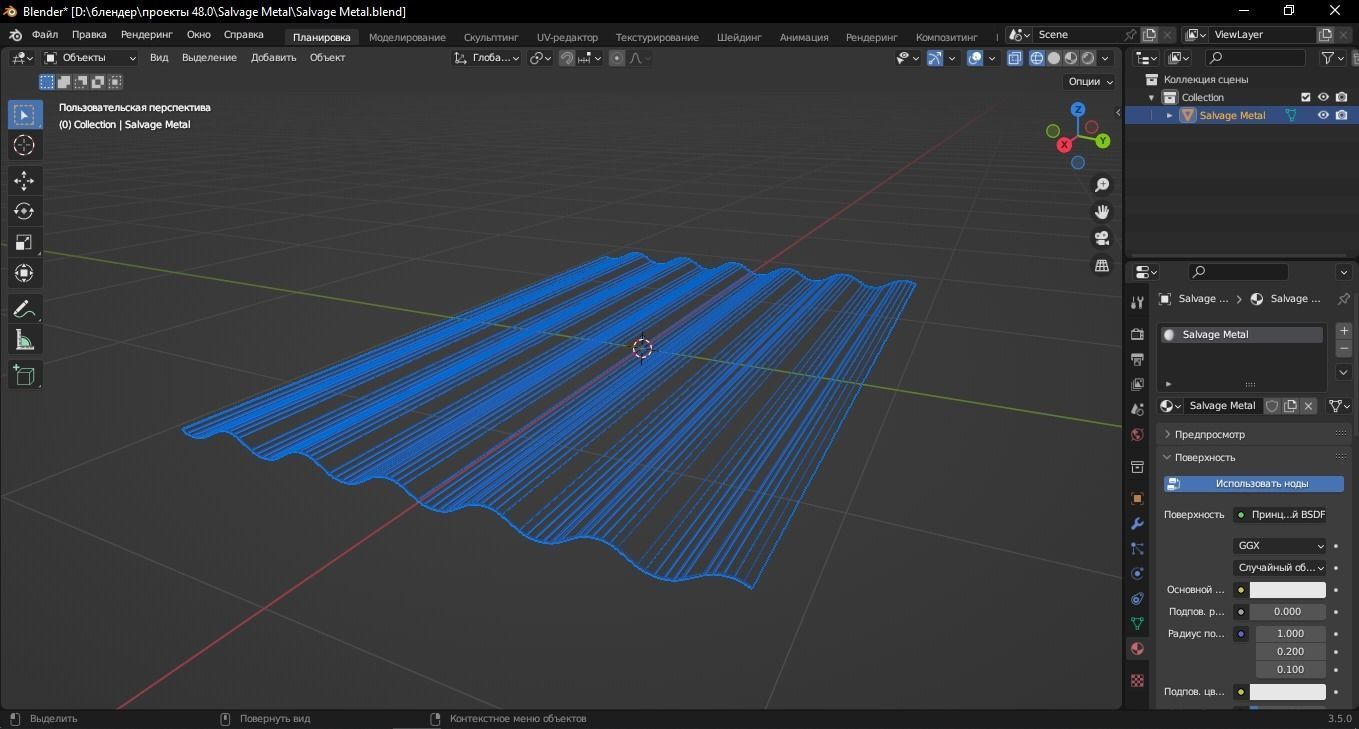Expand the Salvage Metal object tree
Viewport: 1359px width, 729px height.
[x=1169, y=115]
